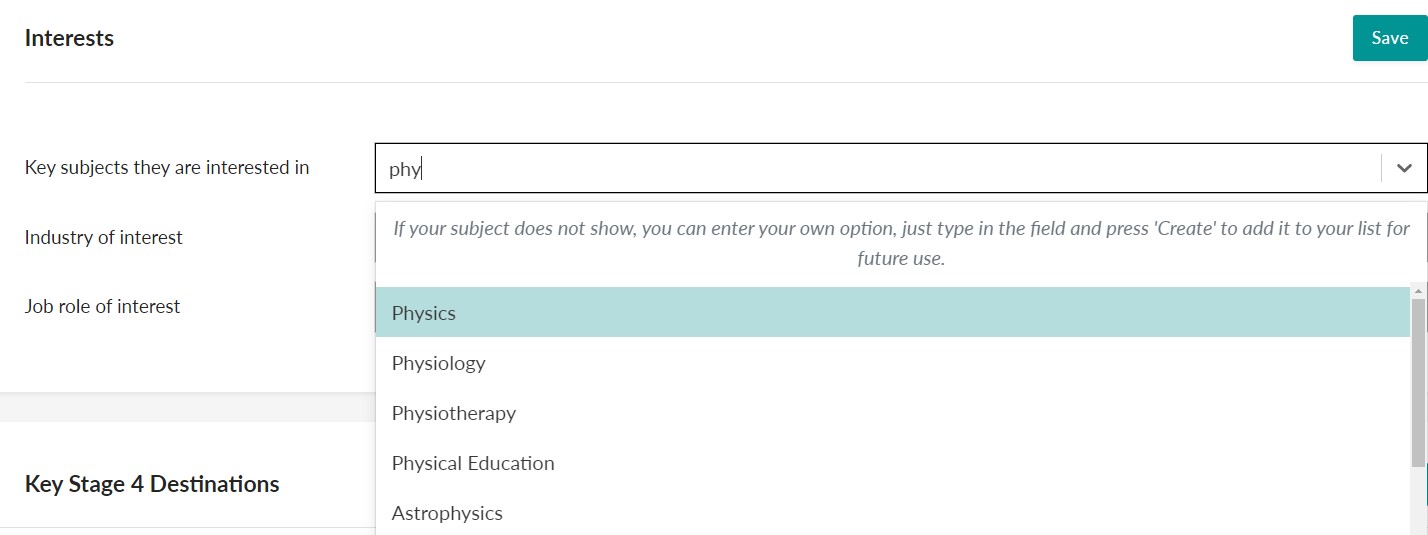Click the dropdown list's scroll-up arrow
Image resolution: width=1428 pixels, height=535 pixels.
click(1418, 291)
